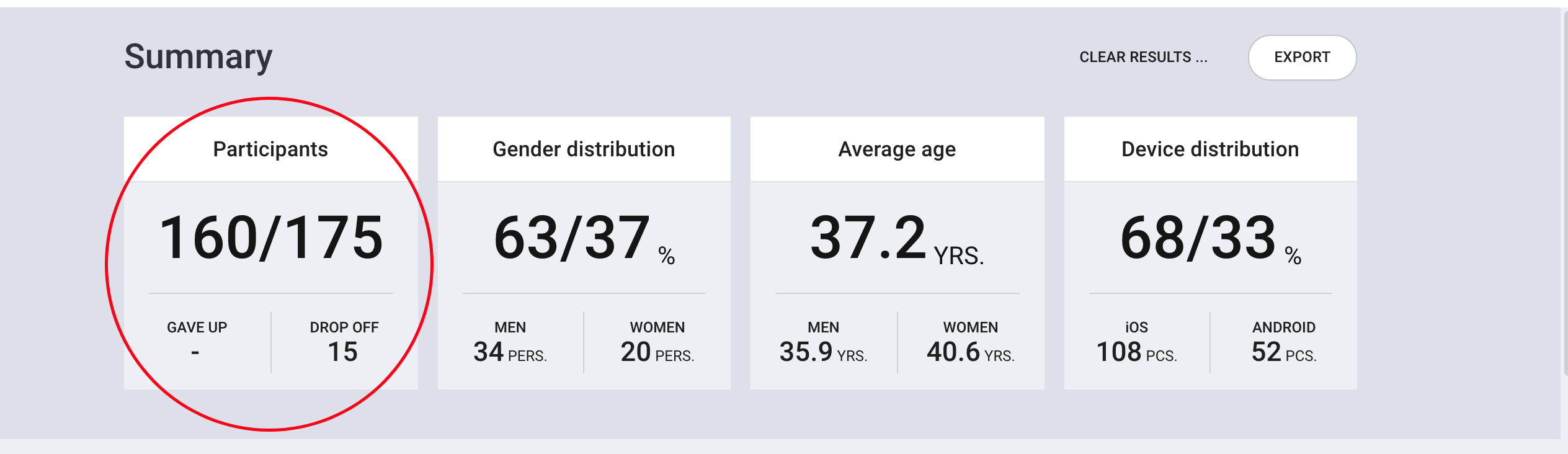Screen dimensions: 1568x454
Task: Select the DROP OFF 15 statistic
Action: pos(344,342)
